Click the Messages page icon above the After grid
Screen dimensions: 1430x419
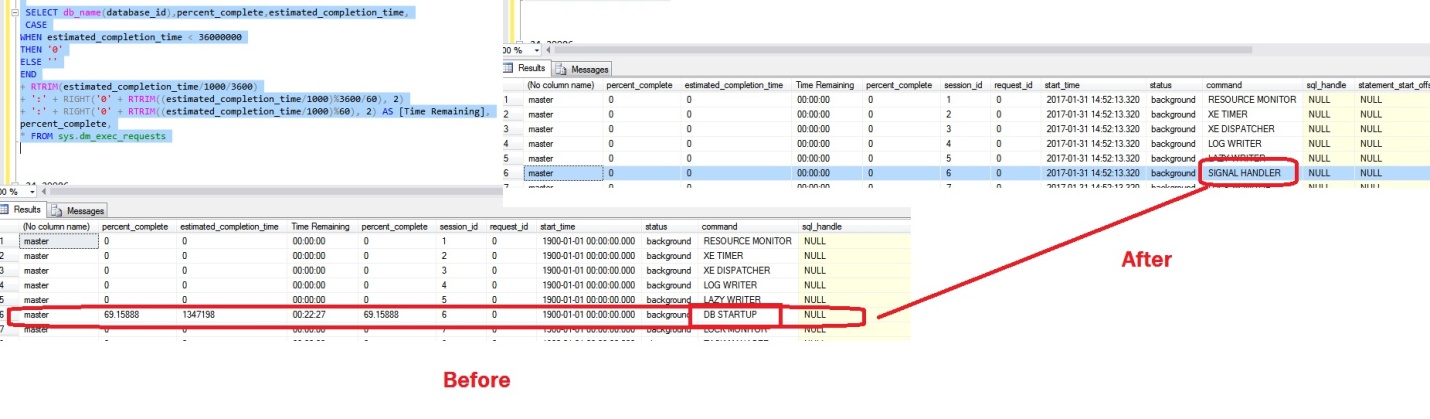coord(562,70)
